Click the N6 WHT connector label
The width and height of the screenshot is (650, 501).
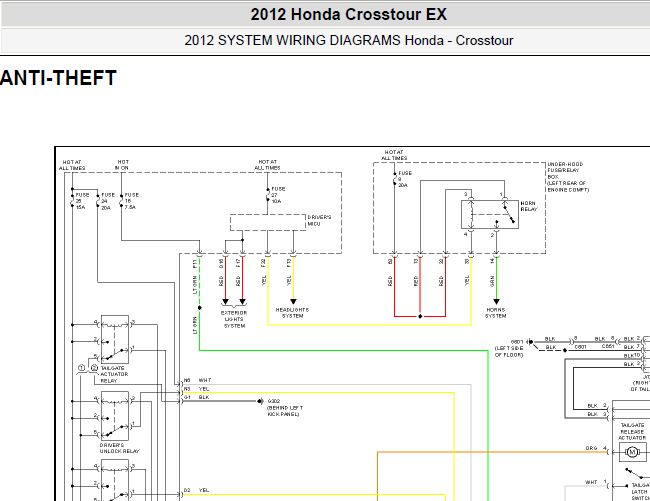197,380
